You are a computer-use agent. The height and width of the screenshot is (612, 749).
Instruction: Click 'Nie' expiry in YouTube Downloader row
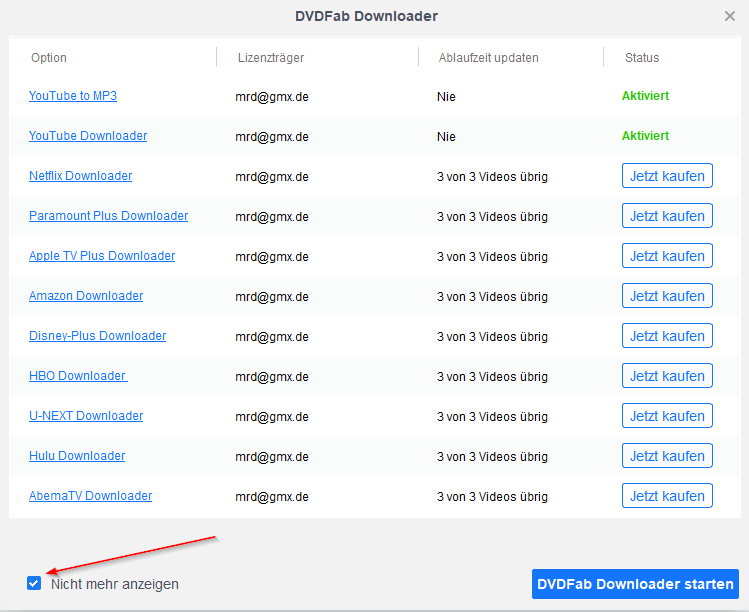[x=446, y=137]
